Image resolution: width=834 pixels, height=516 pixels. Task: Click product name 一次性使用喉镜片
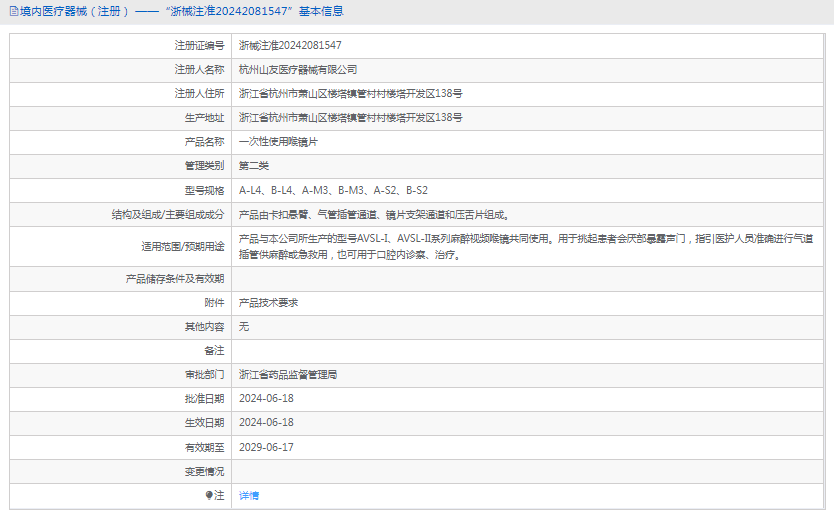pyautogui.click(x=278, y=142)
